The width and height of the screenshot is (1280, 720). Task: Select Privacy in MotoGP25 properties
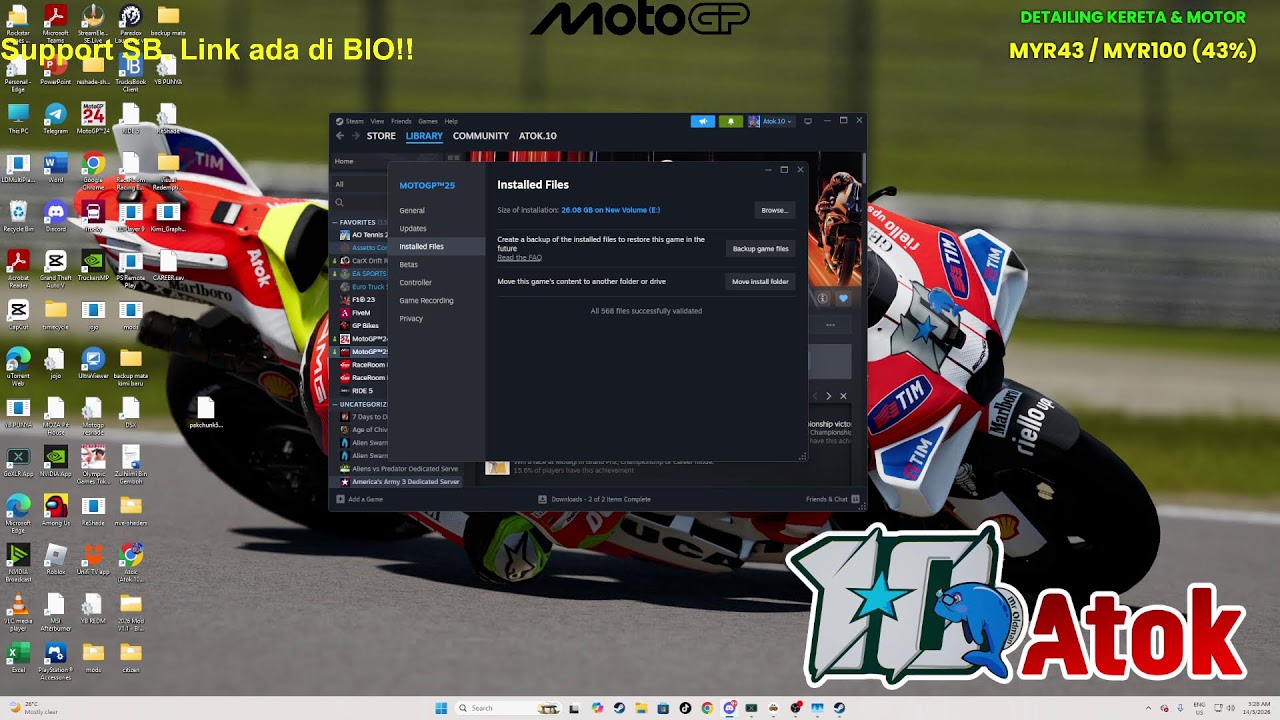411,318
